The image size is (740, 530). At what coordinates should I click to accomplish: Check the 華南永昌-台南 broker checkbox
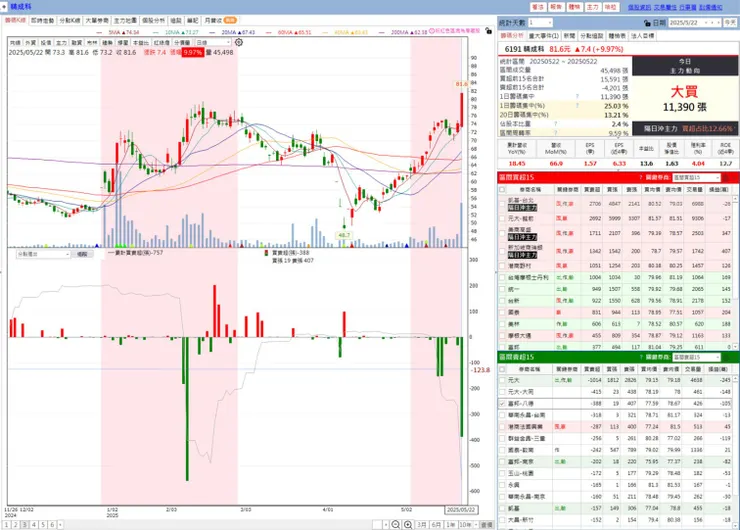(502, 415)
